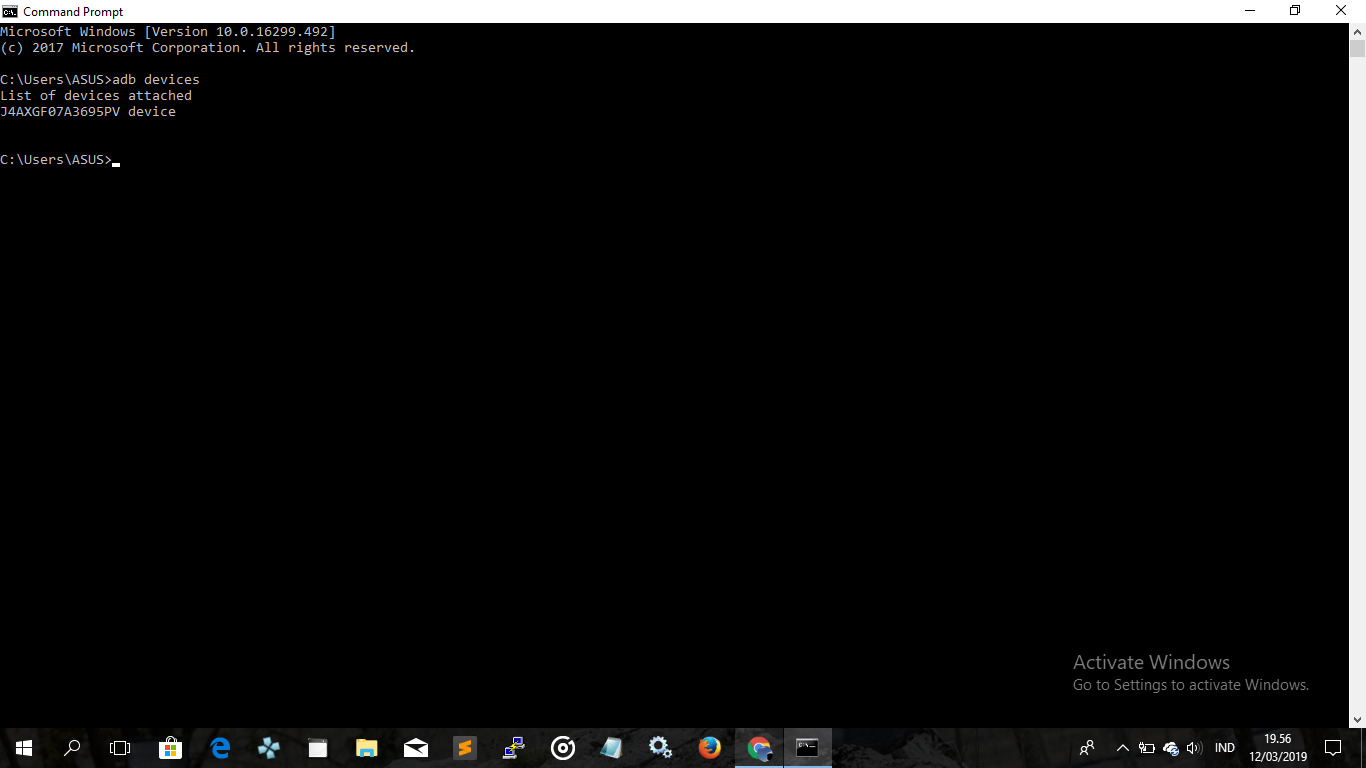
Task: Open the Mail app from the taskbar
Action: [415, 747]
